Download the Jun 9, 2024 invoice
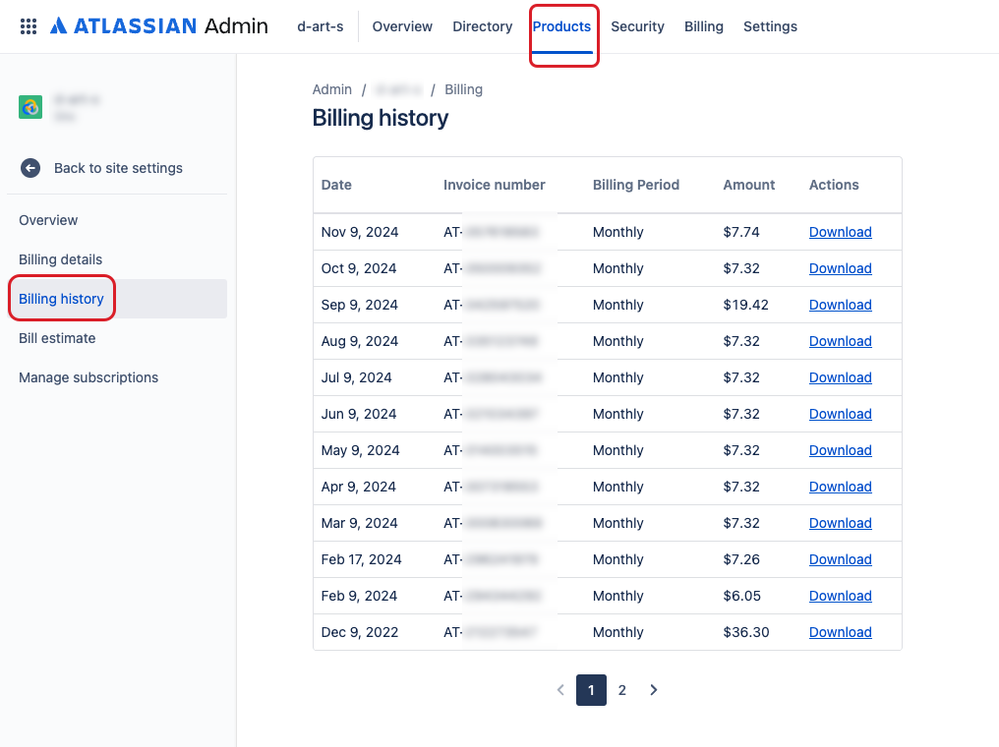 840,414
